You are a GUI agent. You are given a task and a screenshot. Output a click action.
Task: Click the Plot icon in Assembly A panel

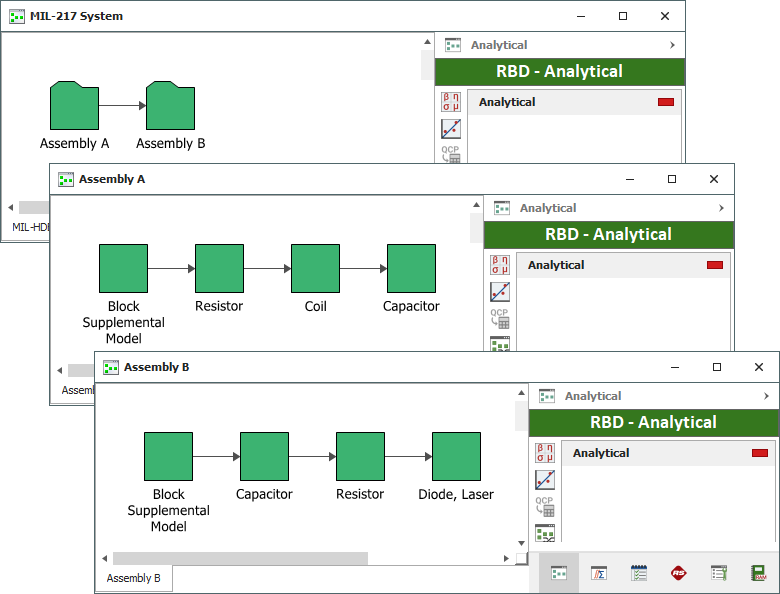click(x=500, y=291)
